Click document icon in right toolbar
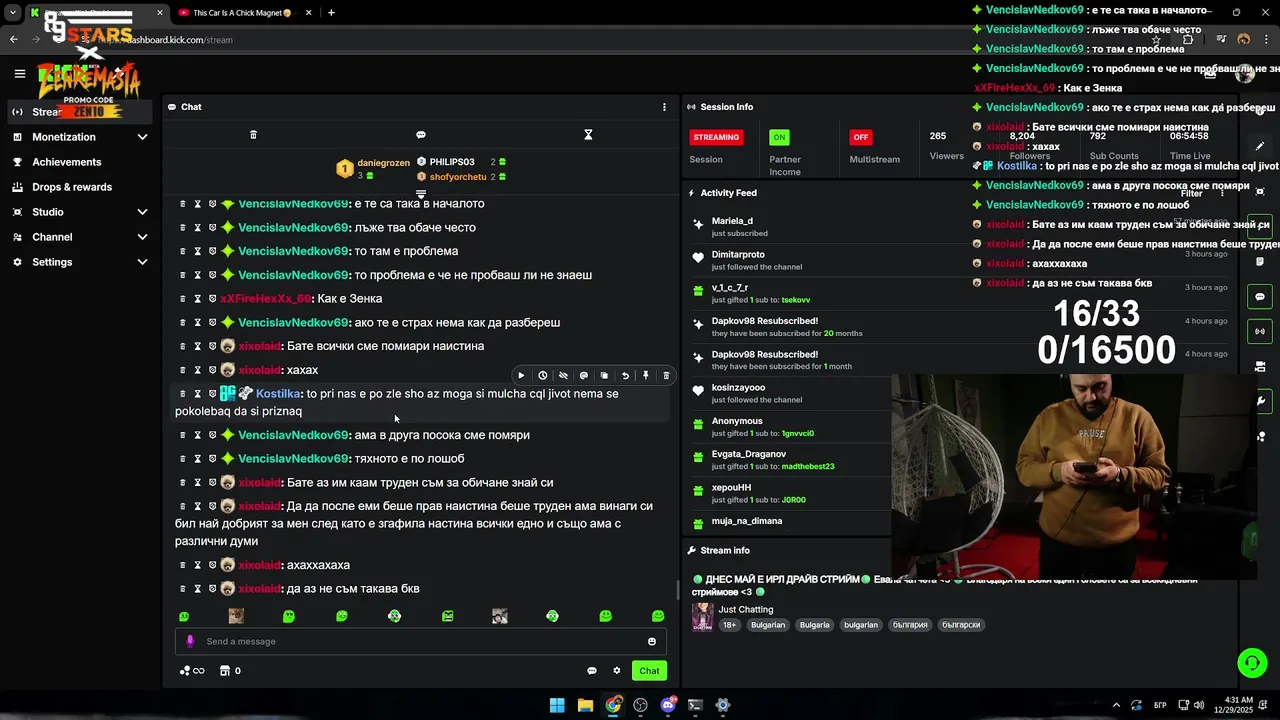Viewport: 1280px width, 720px height. [x=1260, y=260]
